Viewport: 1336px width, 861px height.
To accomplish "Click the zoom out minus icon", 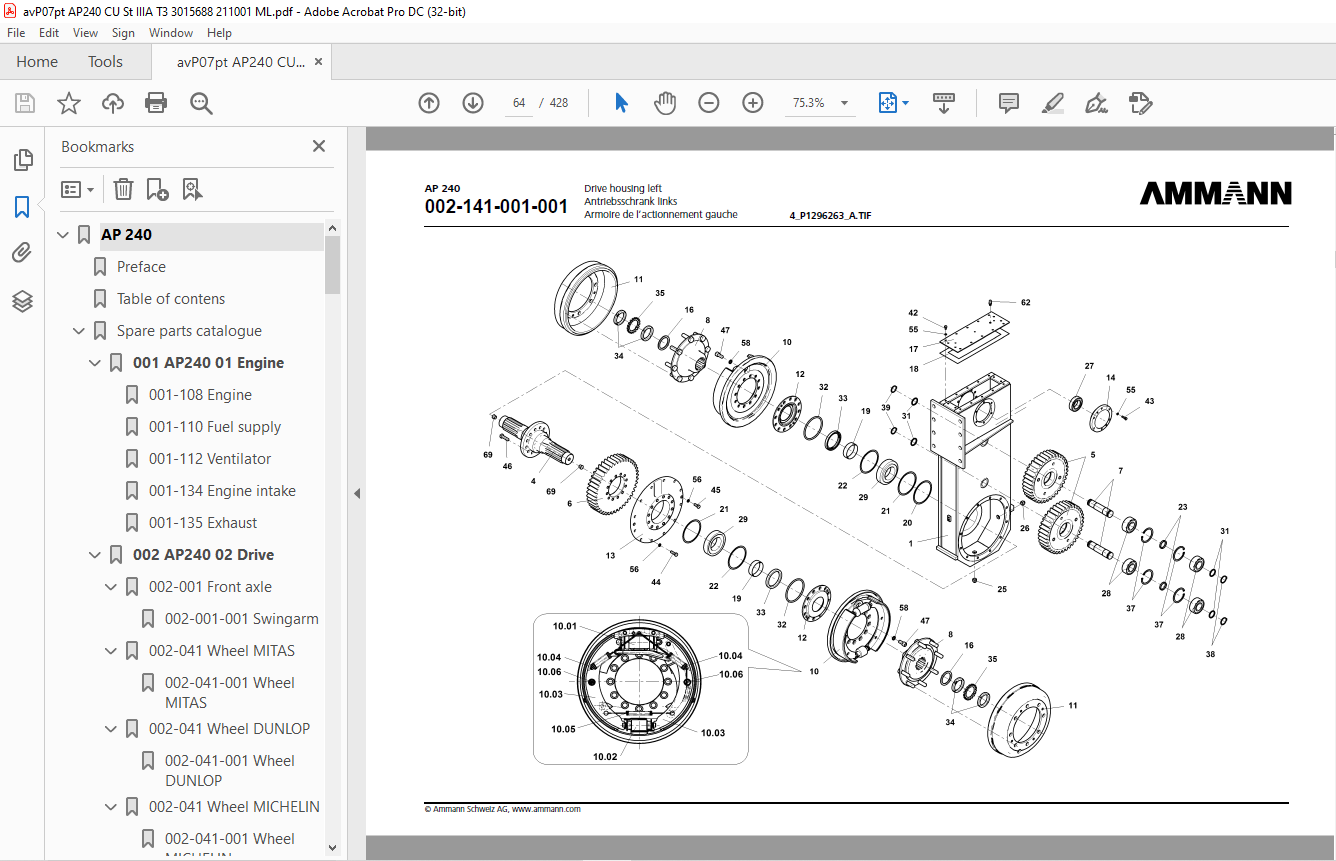I will [x=709, y=103].
